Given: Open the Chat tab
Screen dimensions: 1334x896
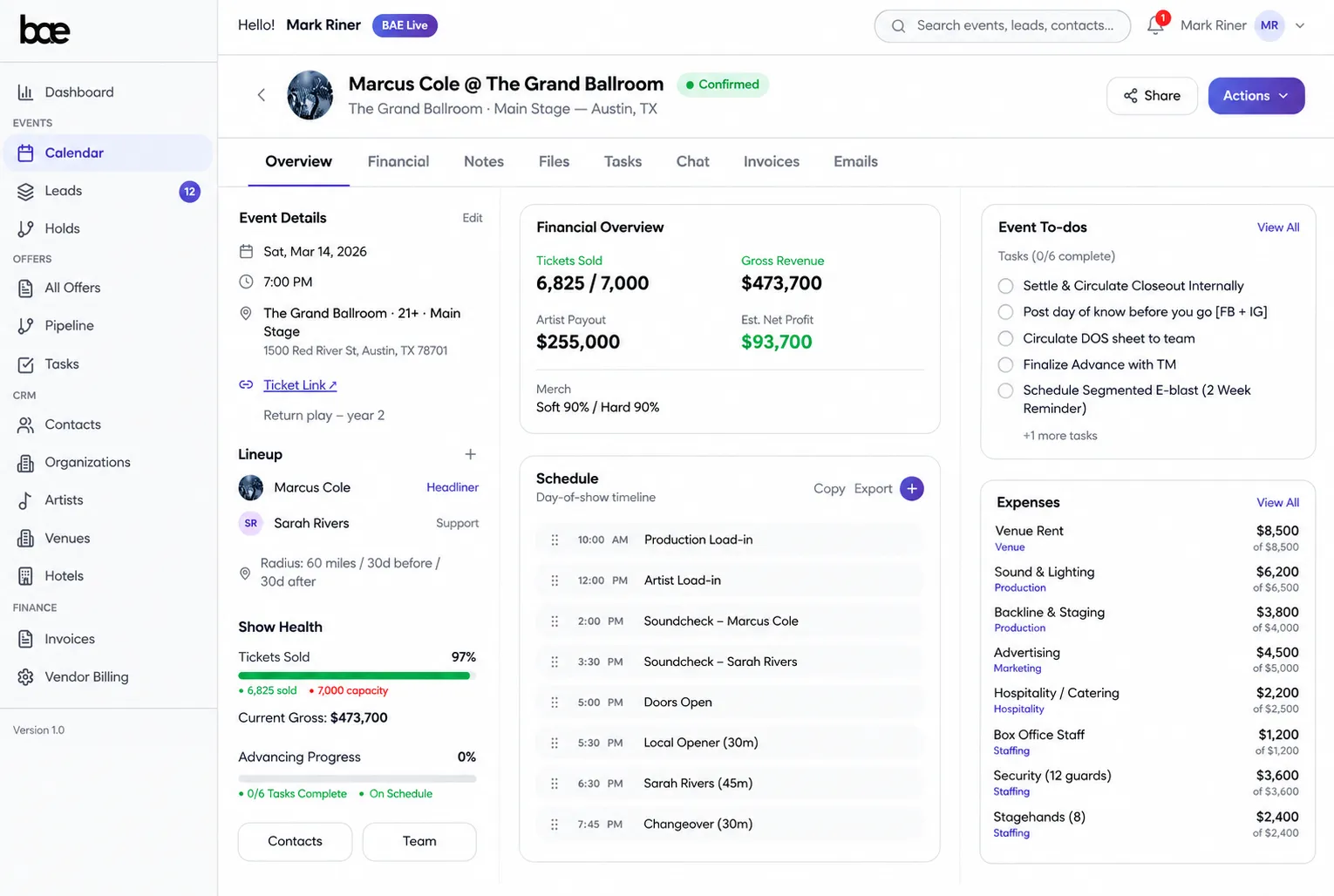Looking at the screenshot, I should [693, 161].
